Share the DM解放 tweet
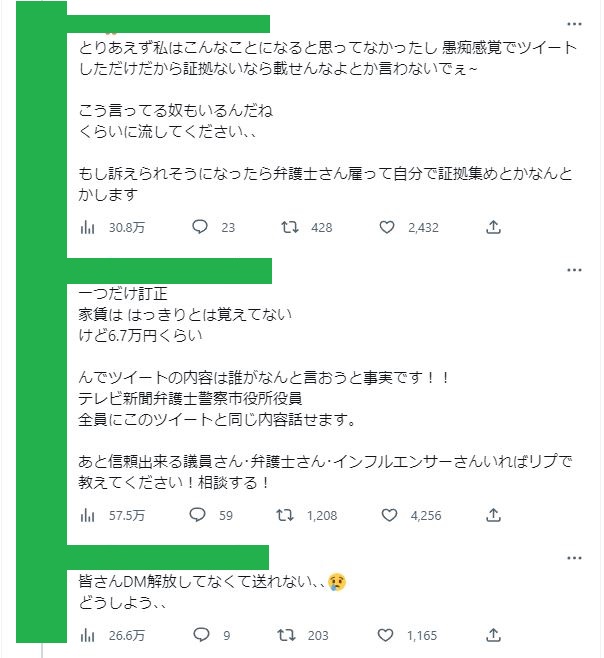The height and width of the screenshot is (658, 604). (493, 635)
